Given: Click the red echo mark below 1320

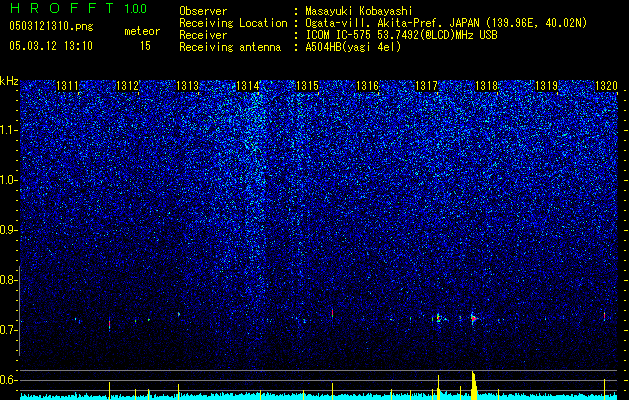Looking at the screenshot, I should point(604,316).
